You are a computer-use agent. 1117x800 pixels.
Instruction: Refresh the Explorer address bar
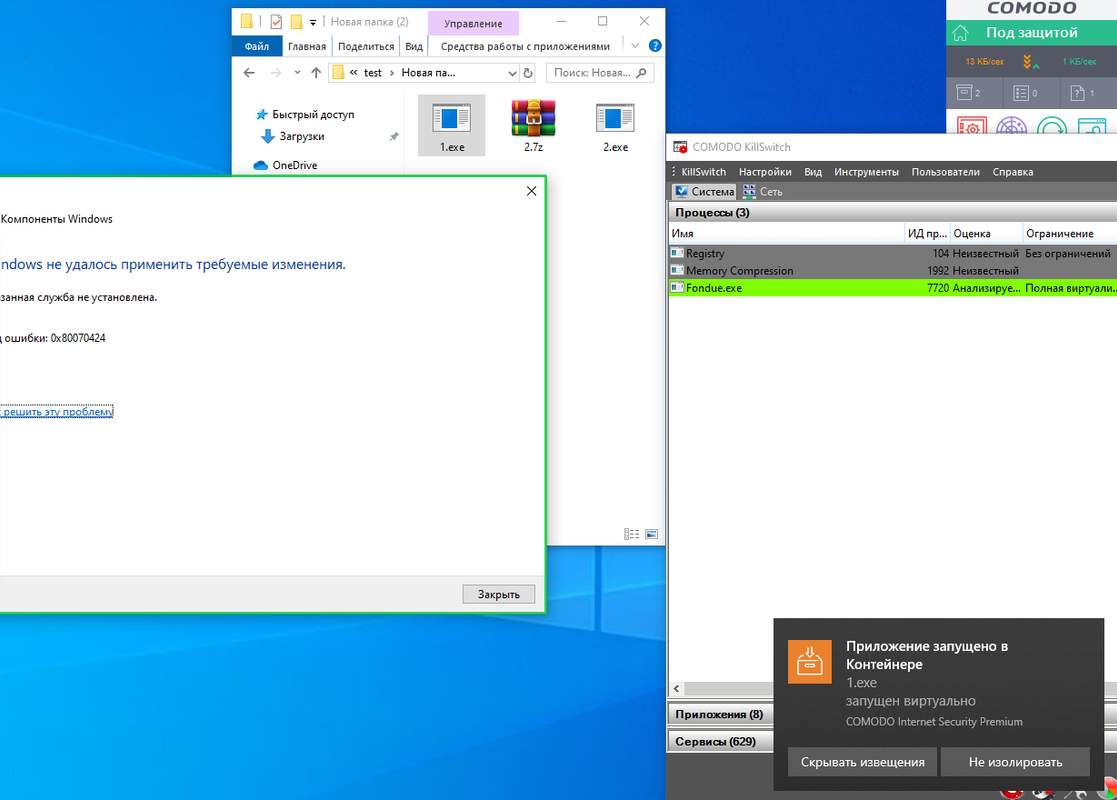pyautogui.click(x=528, y=73)
